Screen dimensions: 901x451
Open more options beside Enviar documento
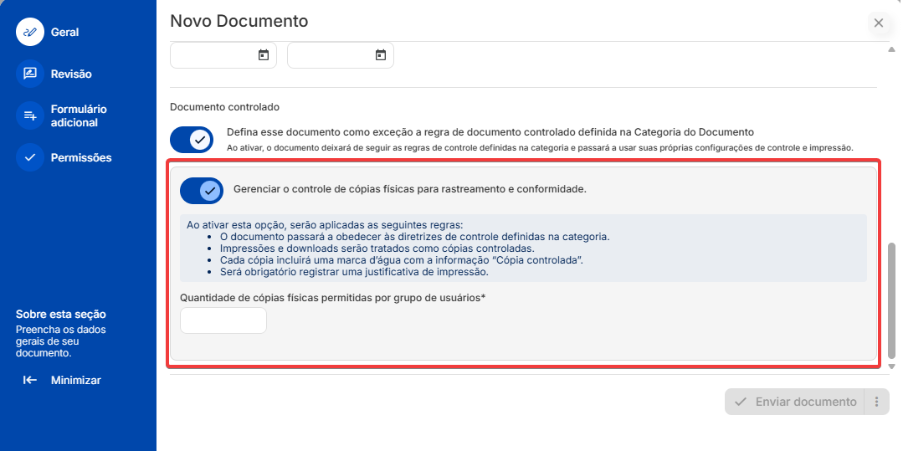coord(875,402)
